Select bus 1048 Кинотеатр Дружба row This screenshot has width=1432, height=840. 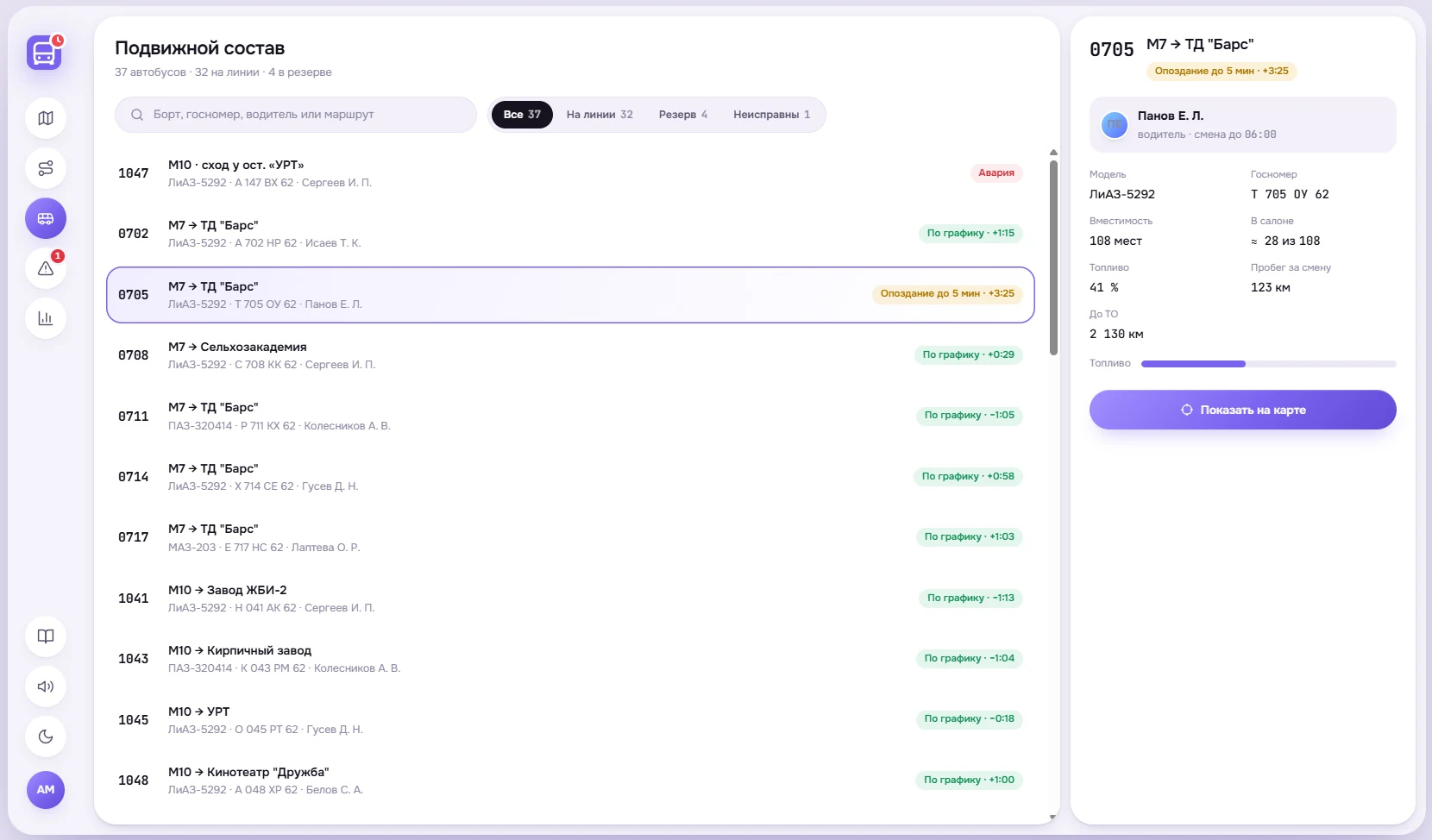[x=570, y=780]
